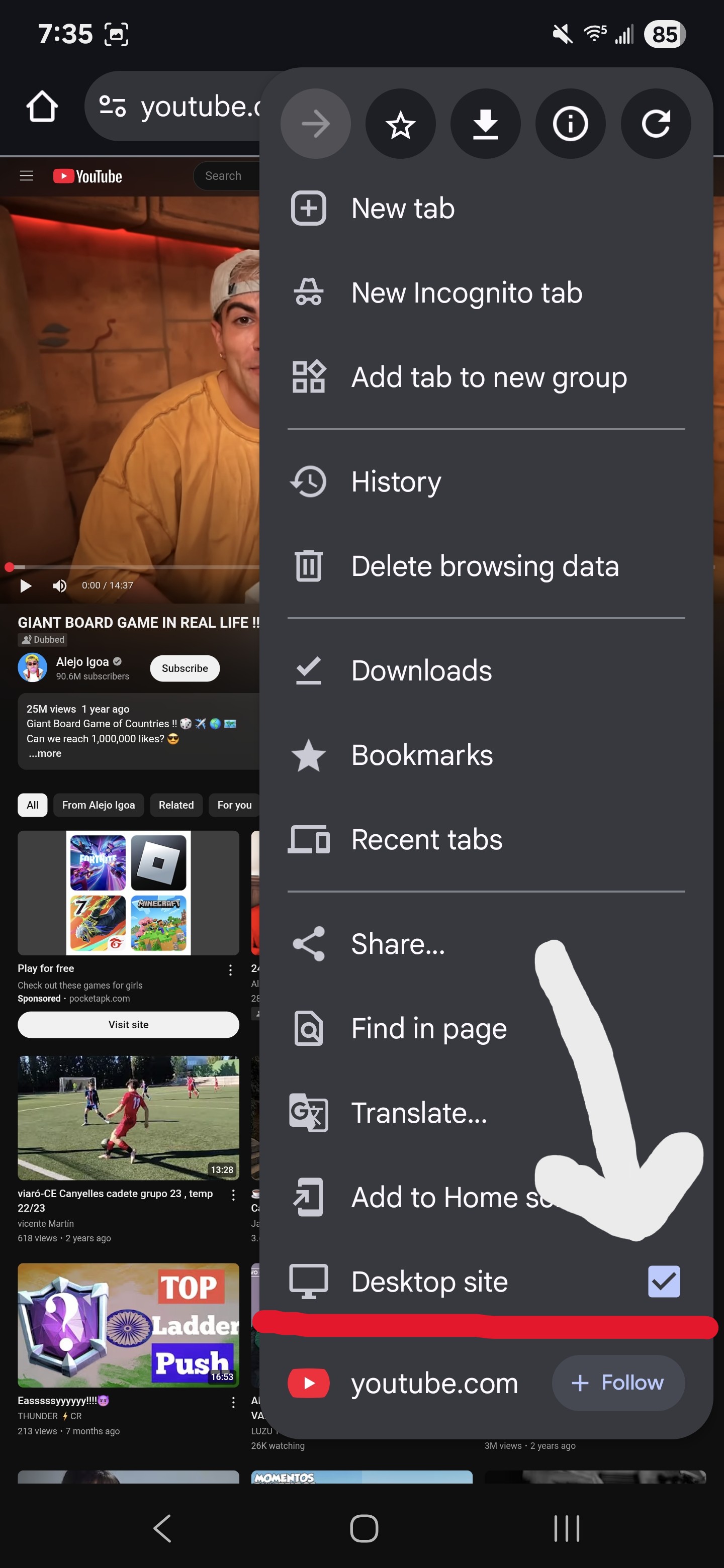This screenshot has width=724, height=1568.
Task: Reload the page with refresh icon
Action: [655, 124]
